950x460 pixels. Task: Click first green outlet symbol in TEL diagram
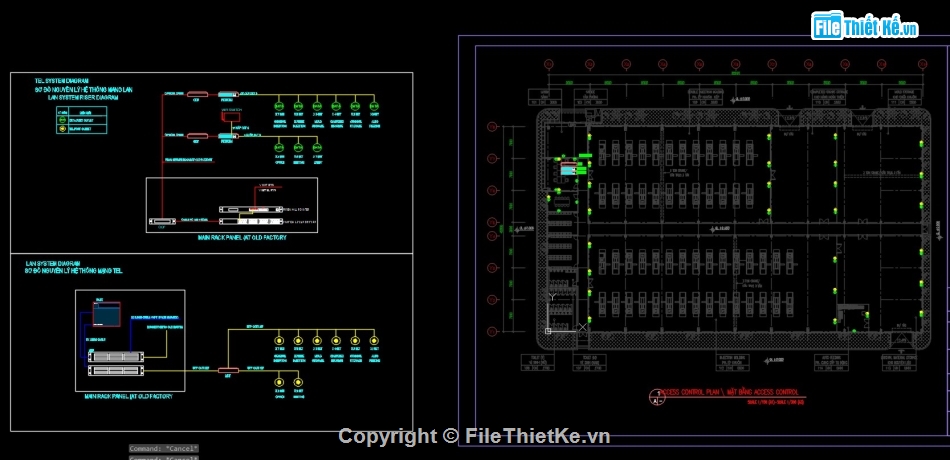coord(279,105)
